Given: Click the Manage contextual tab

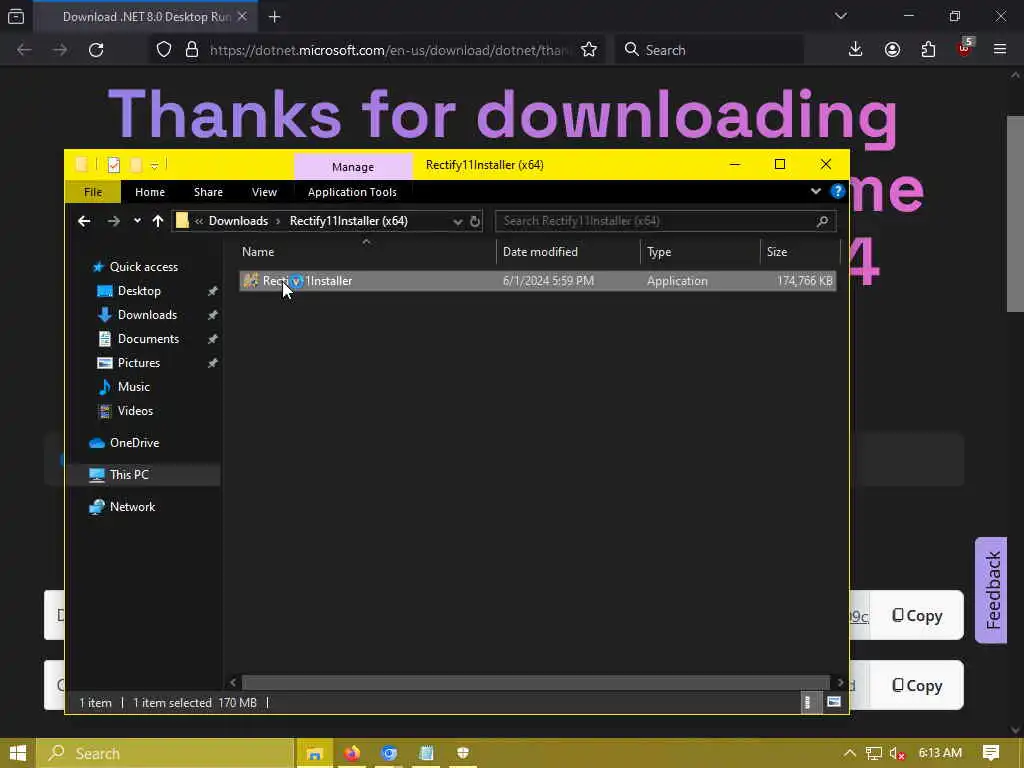Looking at the screenshot, I should (353, 167).
